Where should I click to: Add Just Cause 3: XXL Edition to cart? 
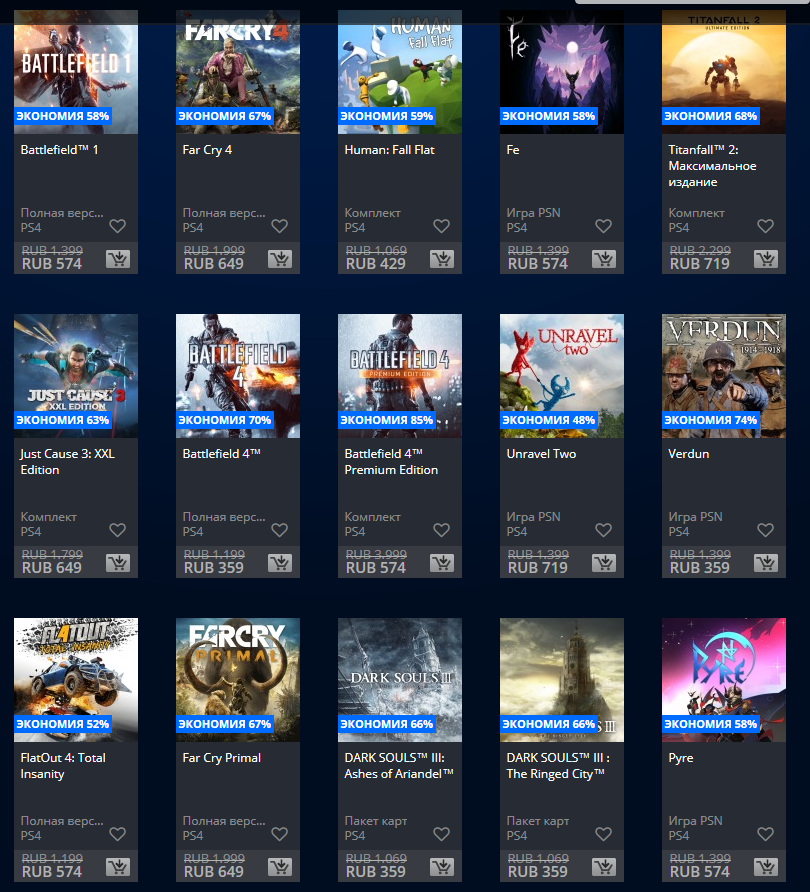tap(118, 564)
